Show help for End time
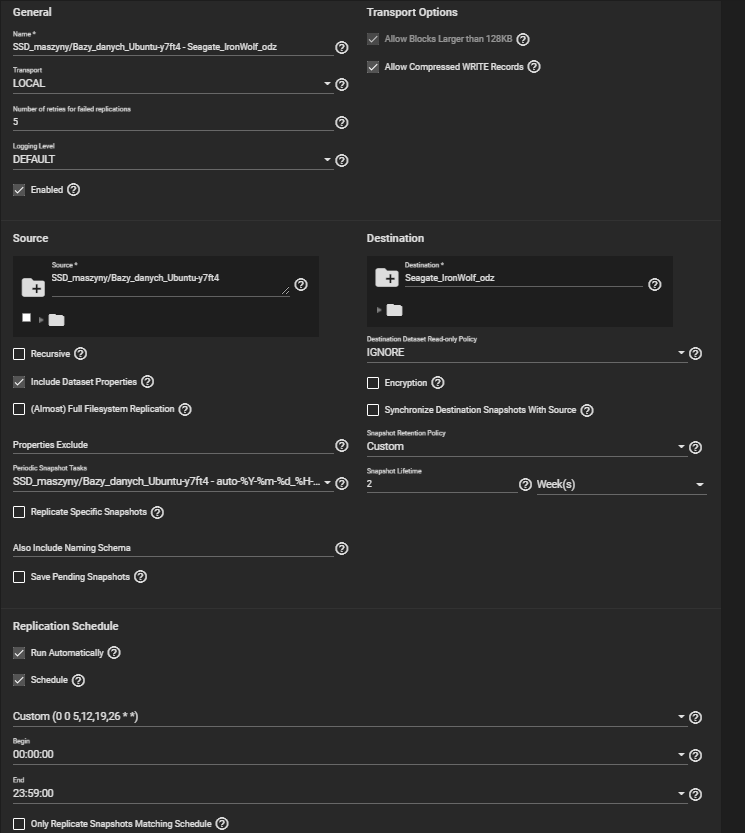The image size is (745, 833). (695, 794)
